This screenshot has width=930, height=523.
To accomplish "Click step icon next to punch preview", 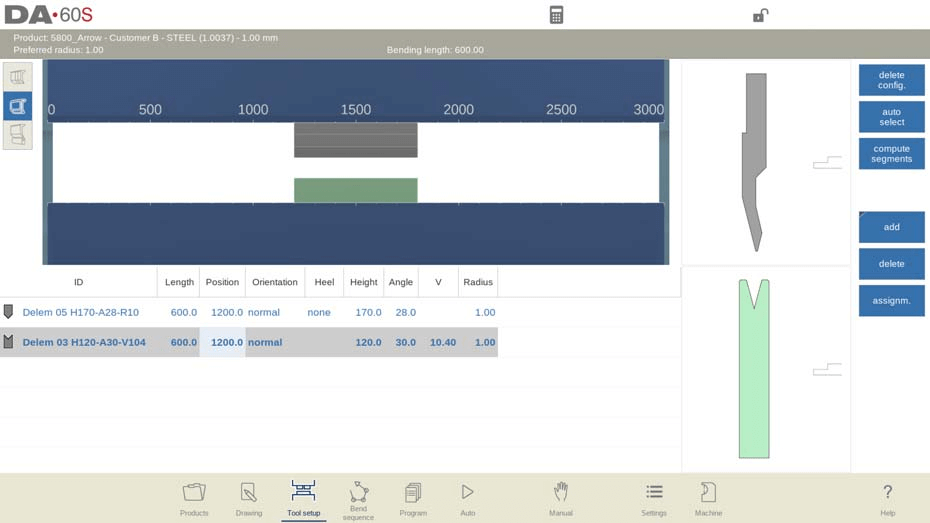I will (826, 162).
